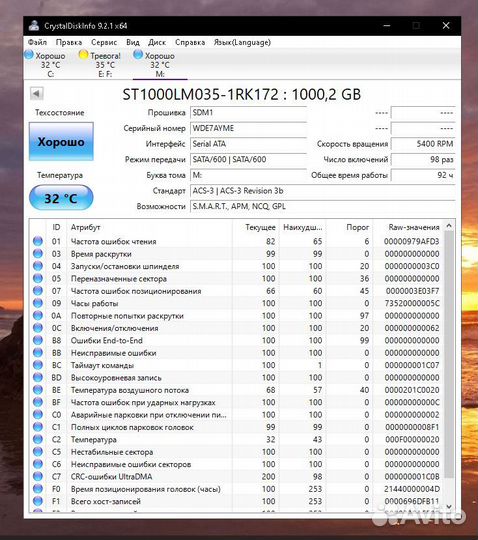Click the Атрибут column header

pyautogui.click(x=149, y=227)
